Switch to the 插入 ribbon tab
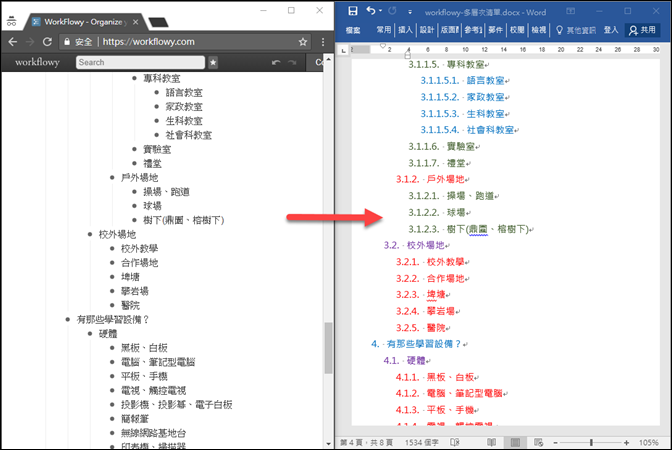This screenshot has width=672, height=450. click(x=405, y=30)
